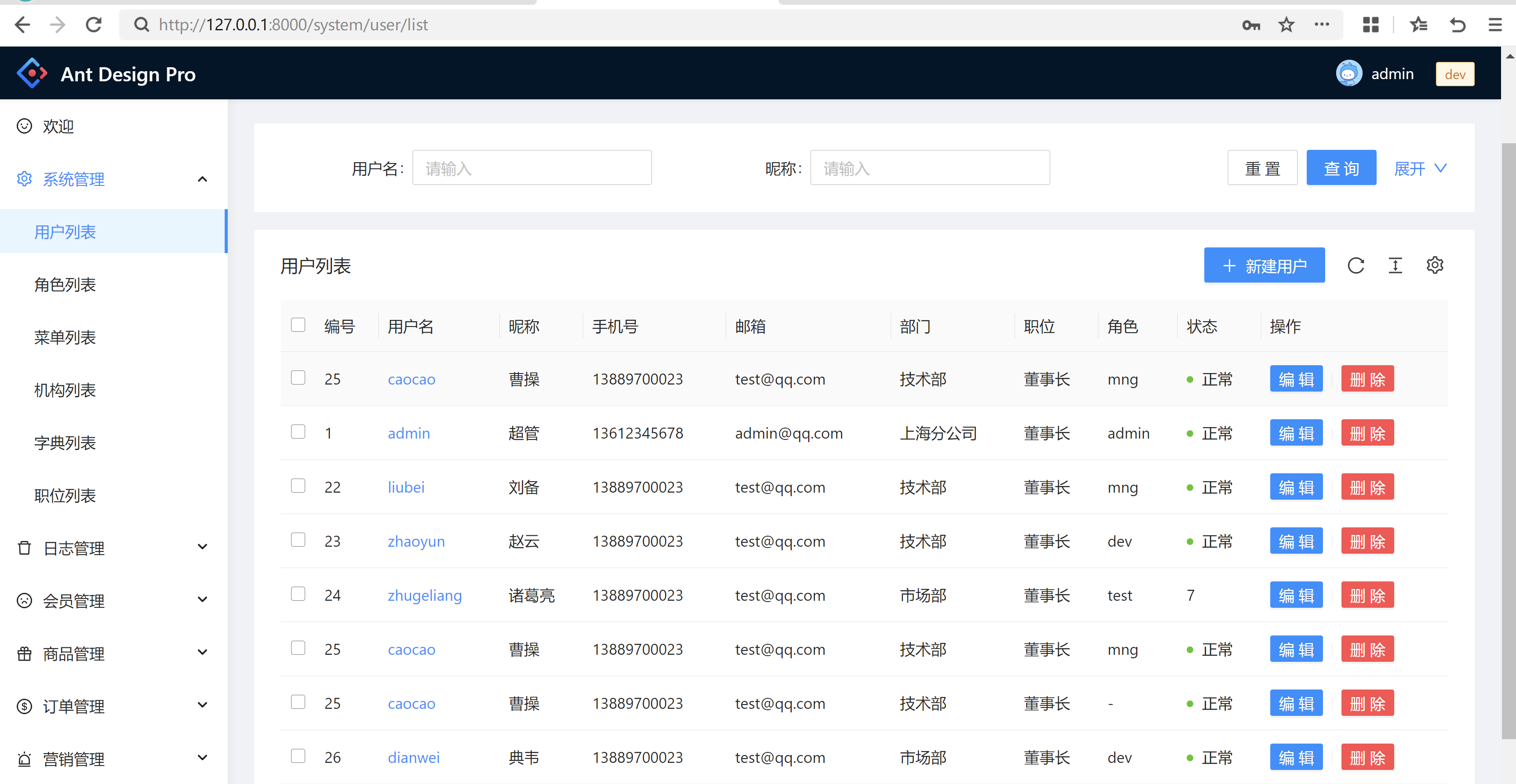Screen dimensions: 1516x784
Task: Expand search form with 展开 link
Action: [x=1420, y=169]
